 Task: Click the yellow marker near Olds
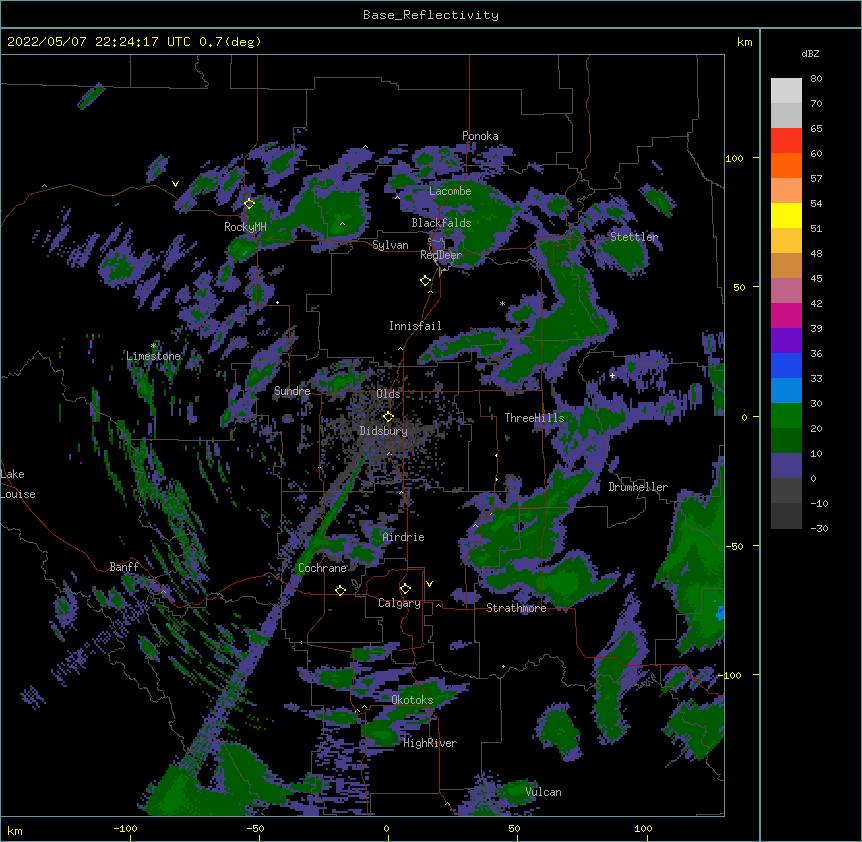click(x=388, y=416)
